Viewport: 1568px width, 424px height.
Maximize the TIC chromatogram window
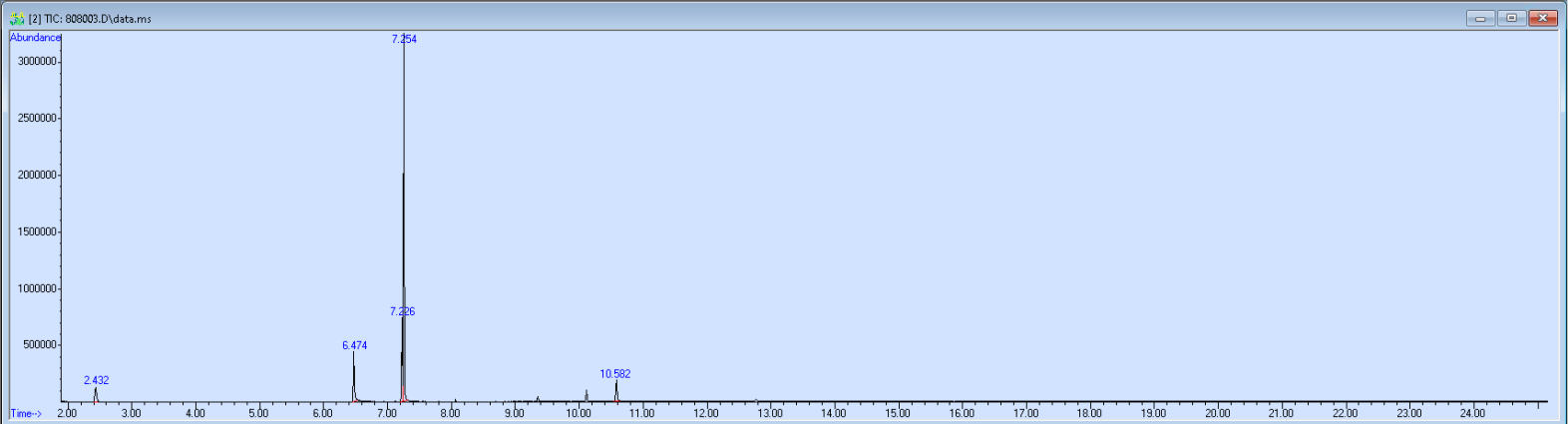[x=1512, y=18]
